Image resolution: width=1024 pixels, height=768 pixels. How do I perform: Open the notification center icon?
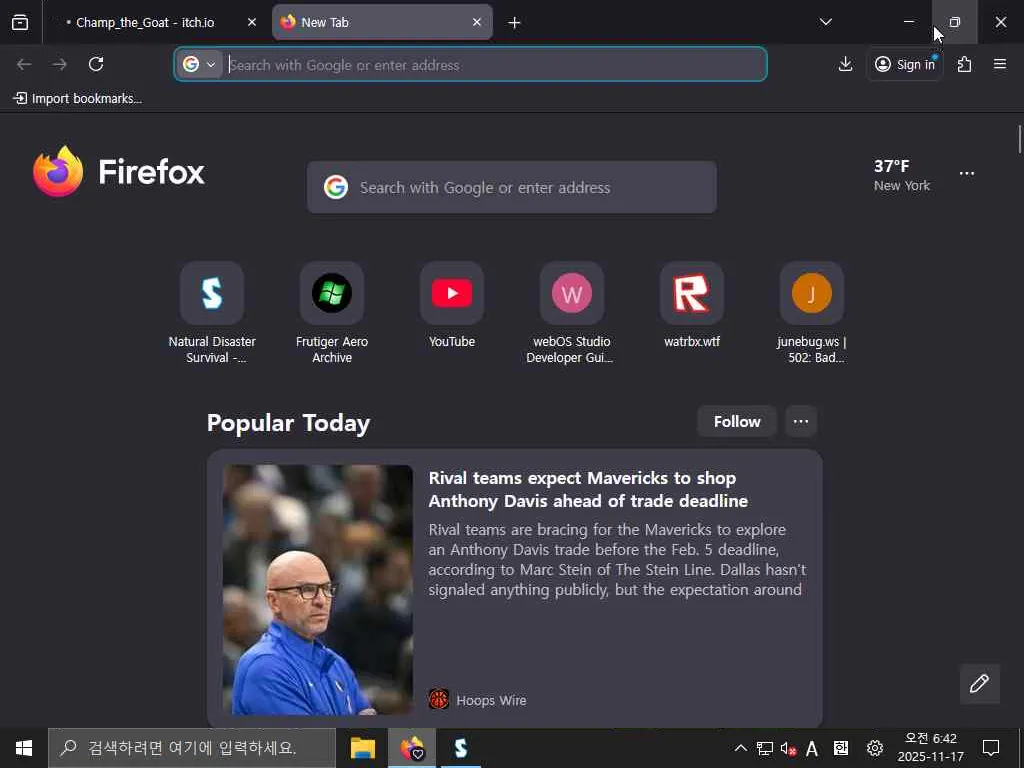991,748
